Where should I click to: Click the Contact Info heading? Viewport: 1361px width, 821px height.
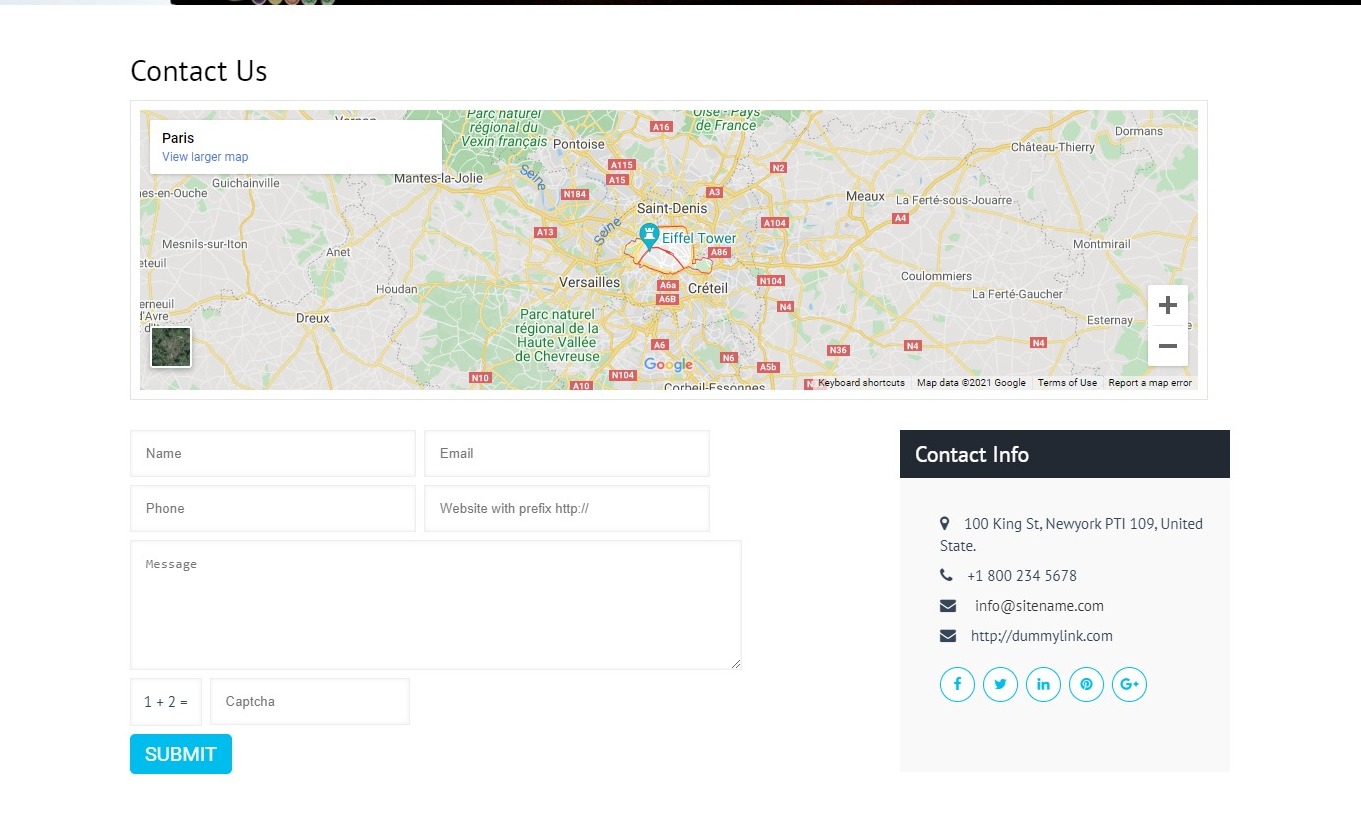972,454
